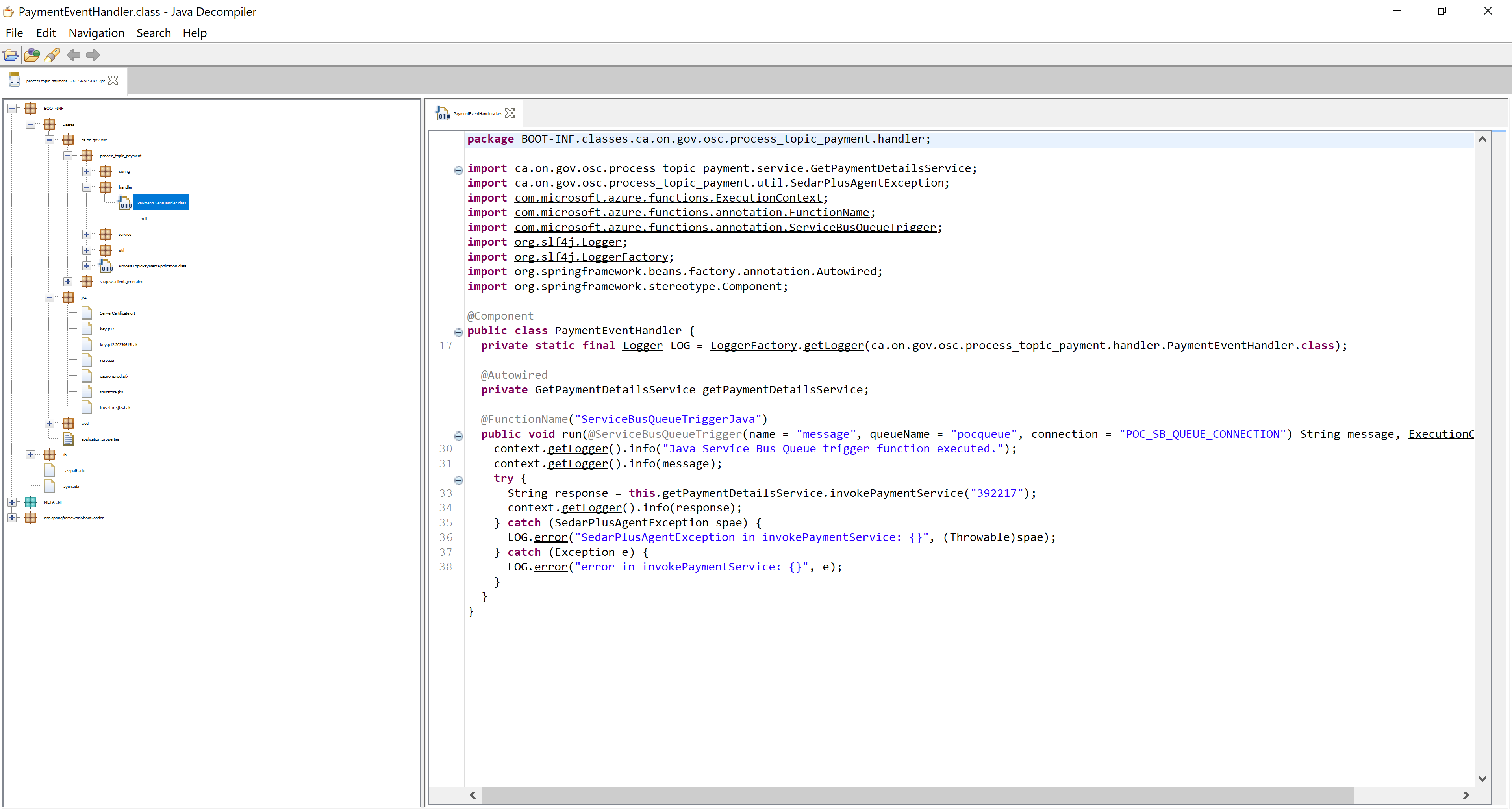Expand the org.springframework.boot.loader tree node

coord(12,518)
